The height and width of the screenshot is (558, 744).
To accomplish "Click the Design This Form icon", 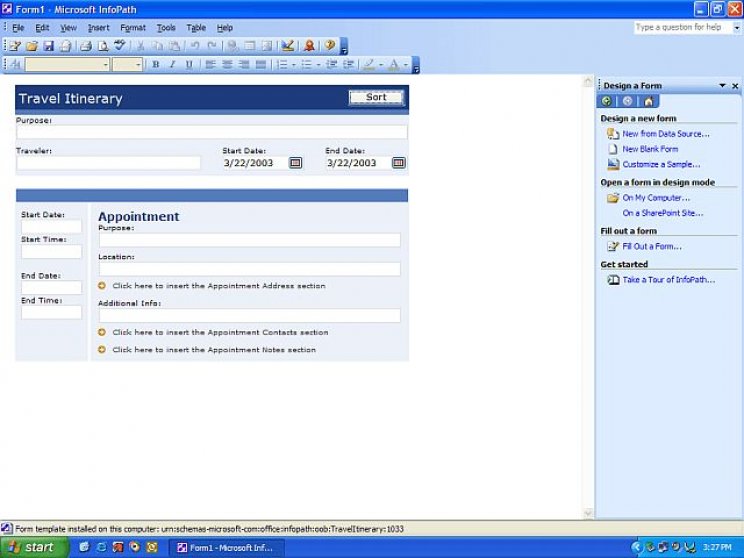I will click(x=287, y=46).
